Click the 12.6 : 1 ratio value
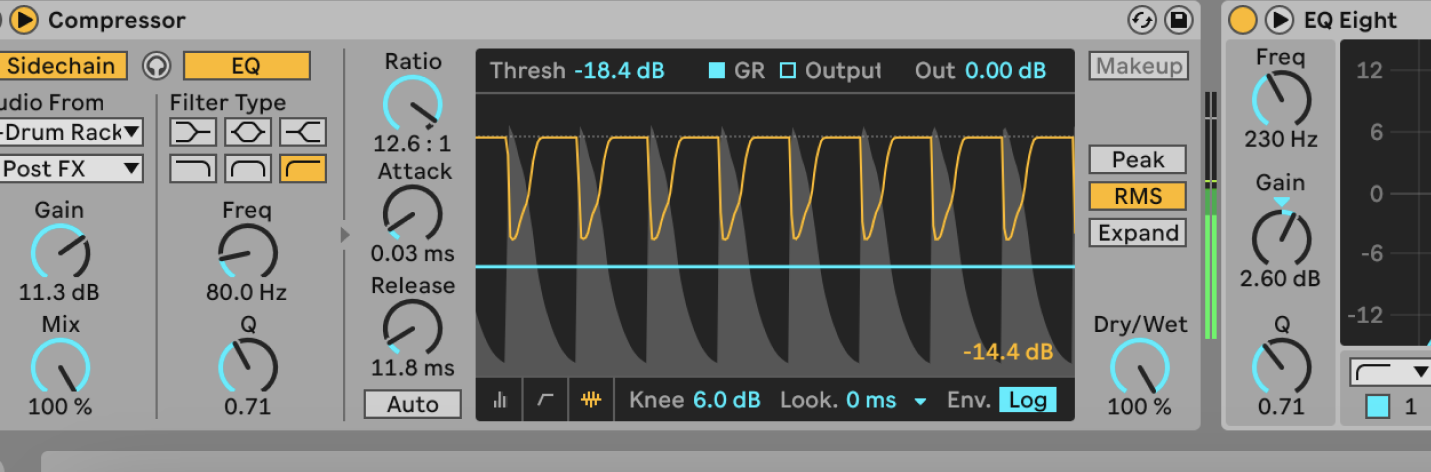The image size is (1431, 472). coord(412,143)
